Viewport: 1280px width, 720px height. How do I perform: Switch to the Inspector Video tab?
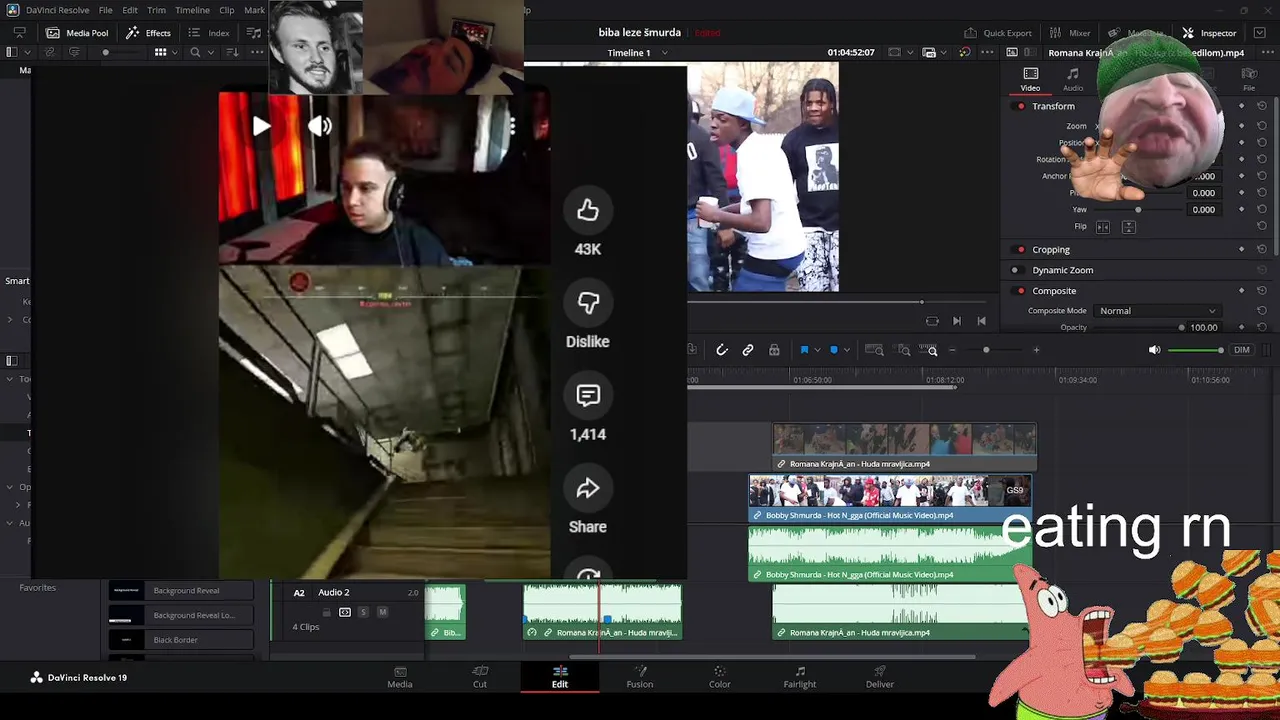click(1030, 79)
